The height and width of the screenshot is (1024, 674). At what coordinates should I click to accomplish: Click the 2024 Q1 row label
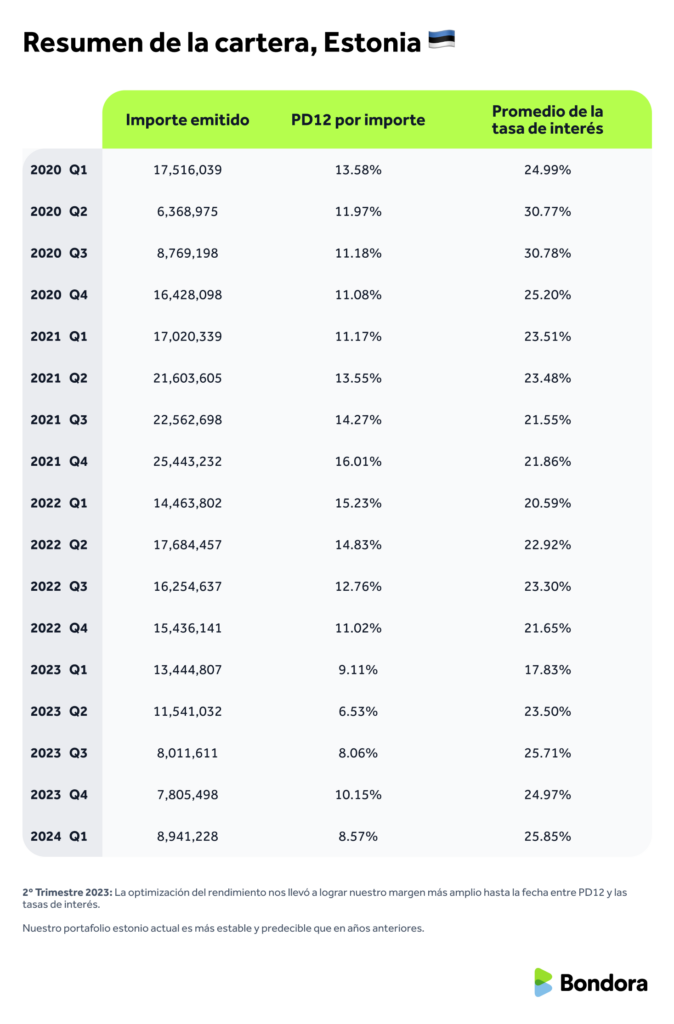59,836
